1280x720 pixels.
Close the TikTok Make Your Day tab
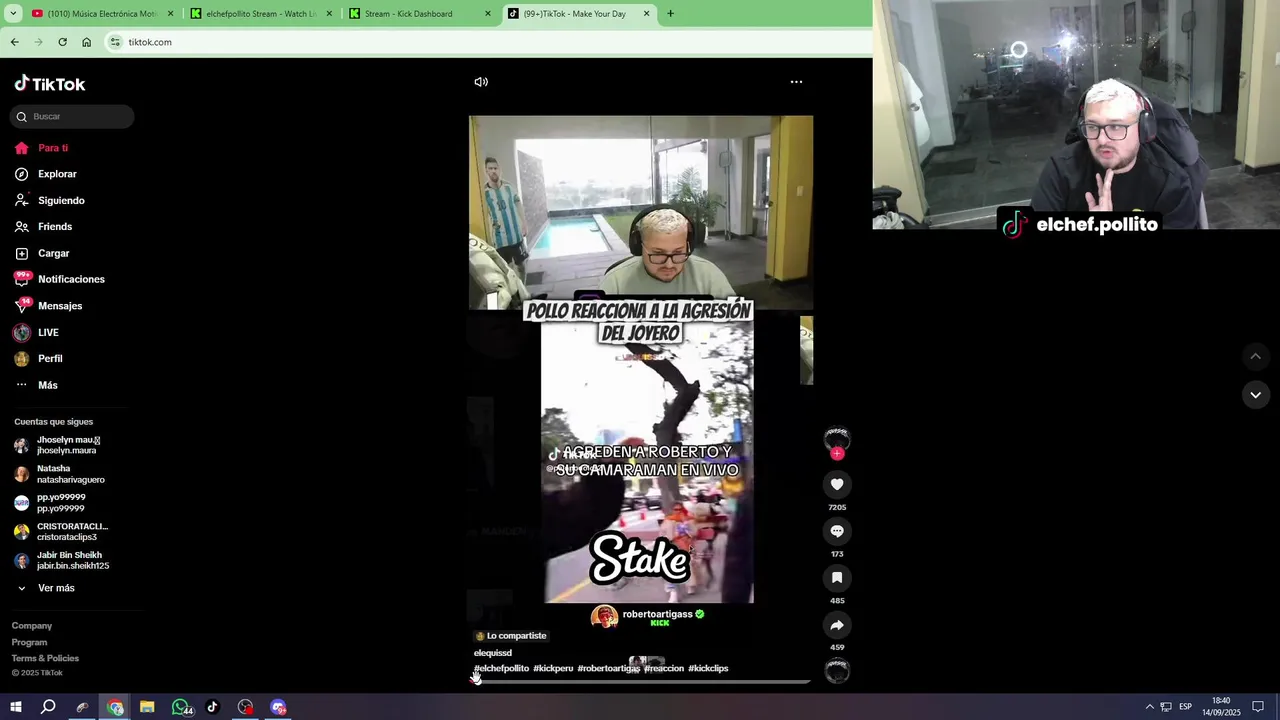(646, 14)
